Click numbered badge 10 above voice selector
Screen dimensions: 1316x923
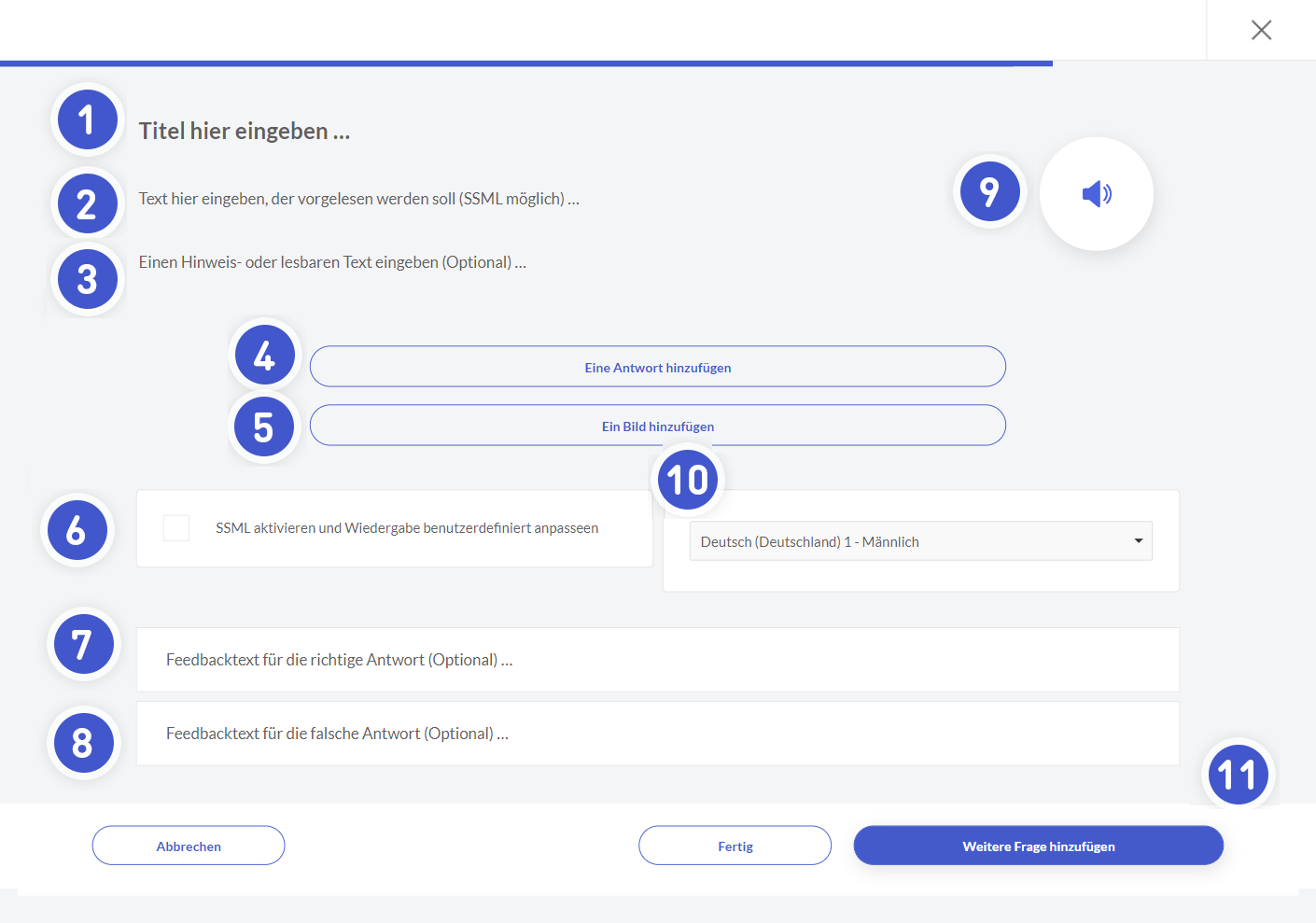click(x=688, y=481)
